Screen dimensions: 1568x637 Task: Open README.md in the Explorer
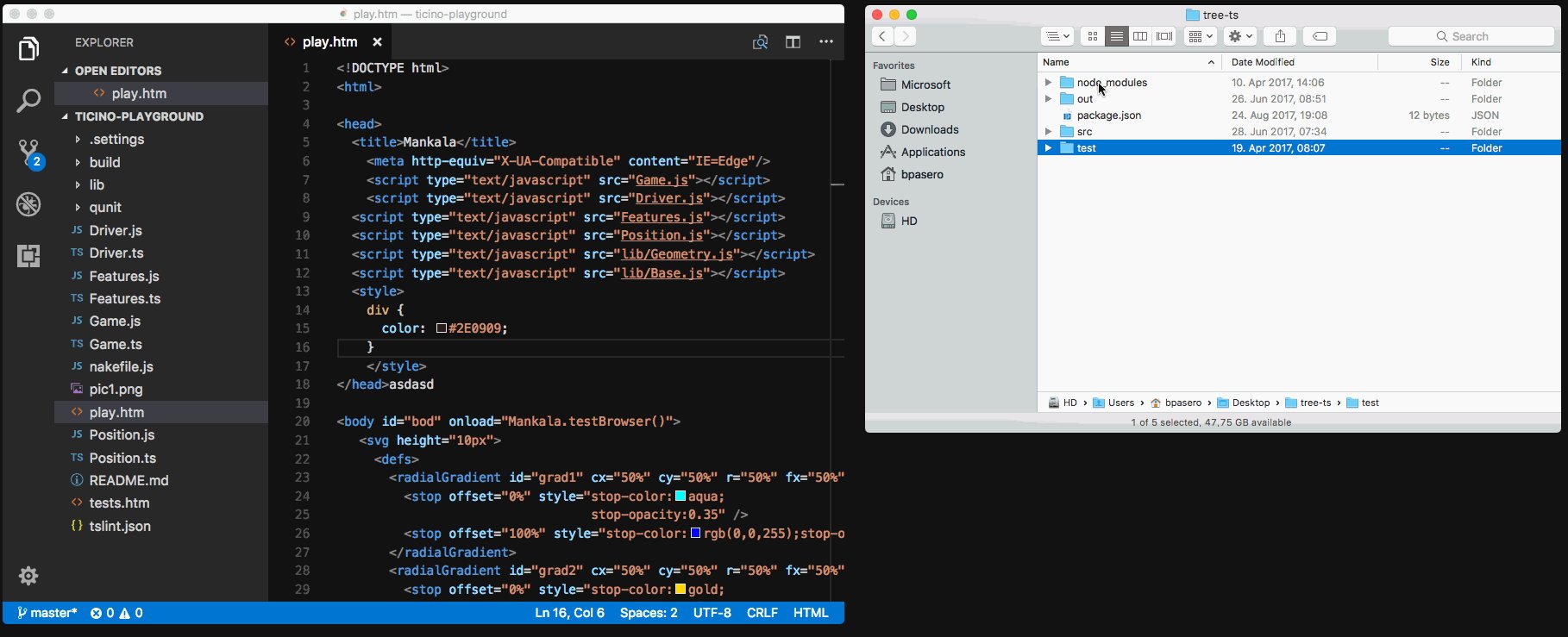pyautogui.click(x=129, y=480)
